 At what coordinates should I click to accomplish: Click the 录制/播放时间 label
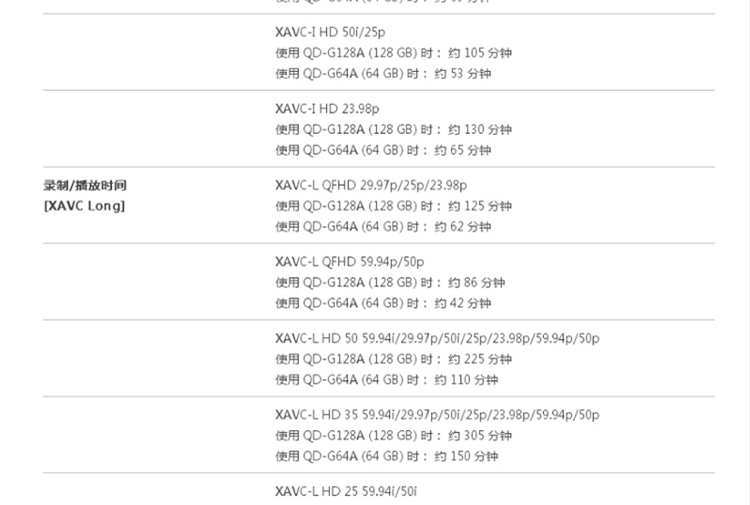pos(85,185)
